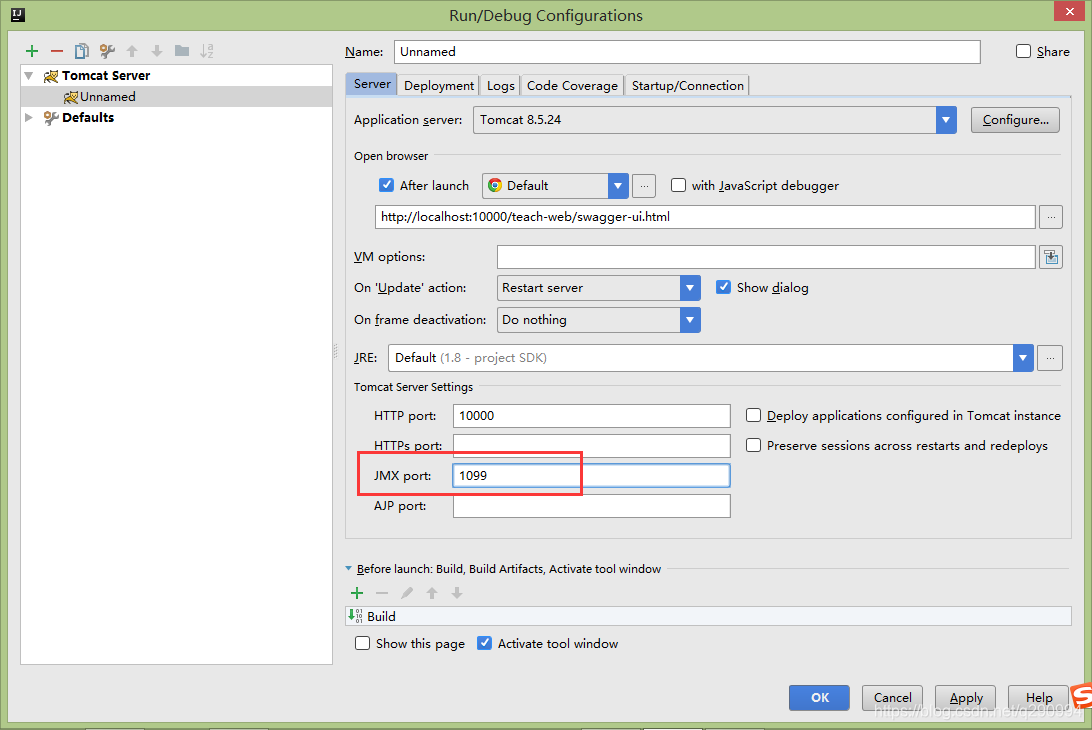Browse URL ellipsis button beside swagger address
The height and width of the screenshot is (730, 1092).
[x=1051, y=217]
